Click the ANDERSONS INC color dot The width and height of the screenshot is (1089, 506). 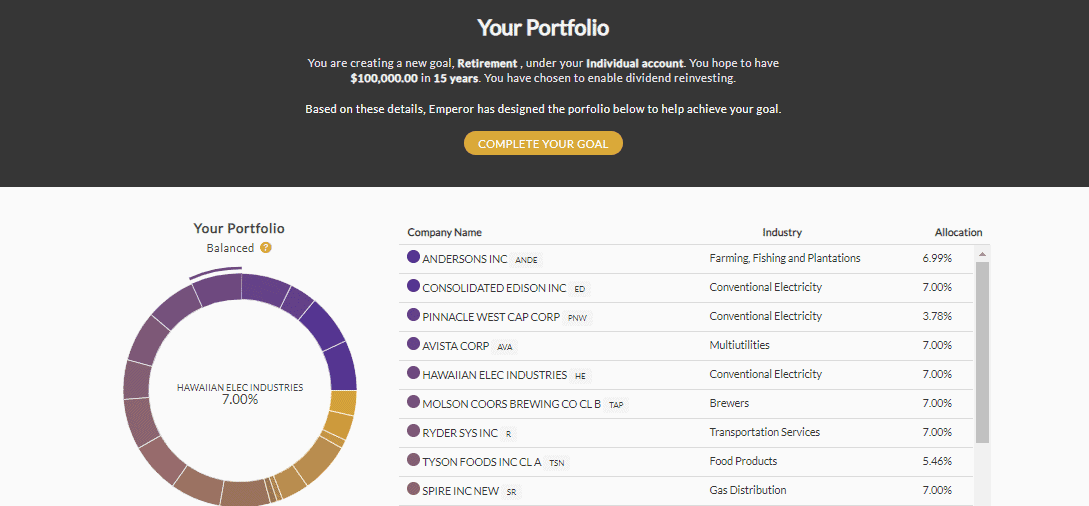[x=413, y=257]
